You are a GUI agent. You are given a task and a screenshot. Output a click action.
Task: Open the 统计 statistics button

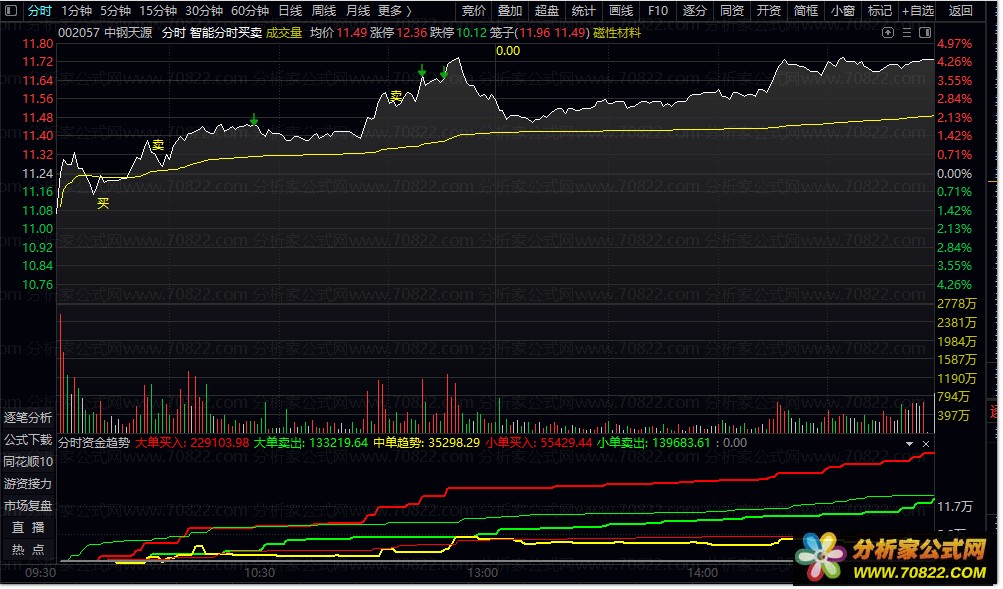583,11
